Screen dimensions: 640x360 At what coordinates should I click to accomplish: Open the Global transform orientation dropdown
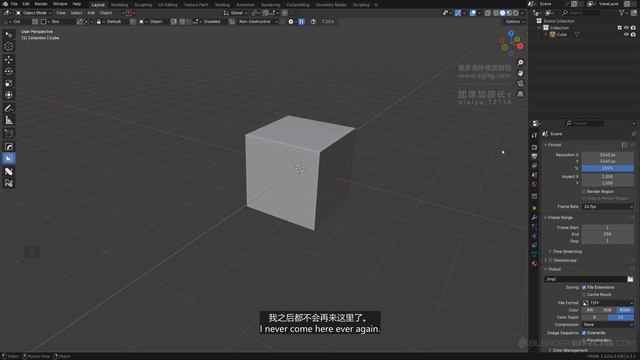[236, 13]
